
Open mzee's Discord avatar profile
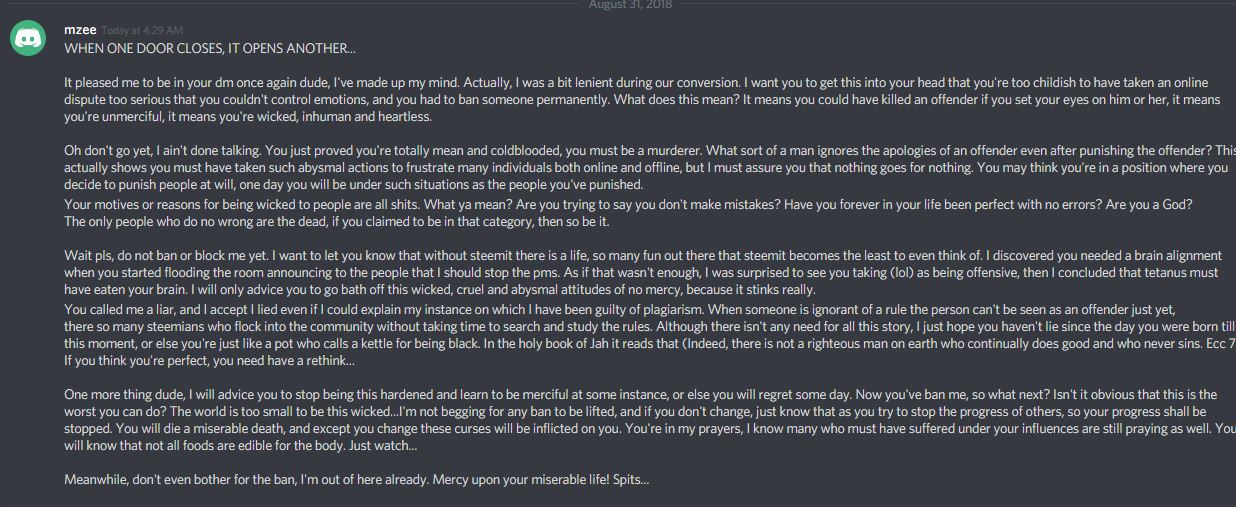coord(27,39)
